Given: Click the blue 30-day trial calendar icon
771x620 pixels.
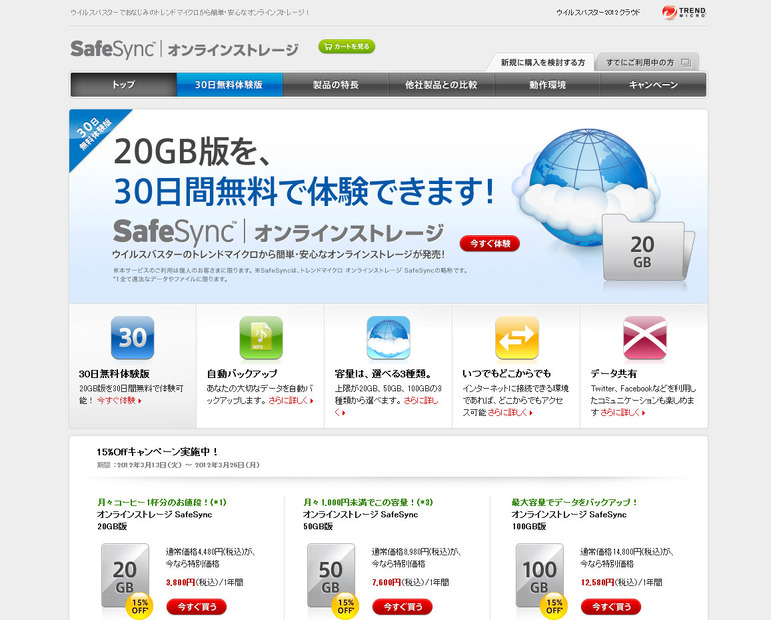Looking at the screenshot, I should coord(132,338).
